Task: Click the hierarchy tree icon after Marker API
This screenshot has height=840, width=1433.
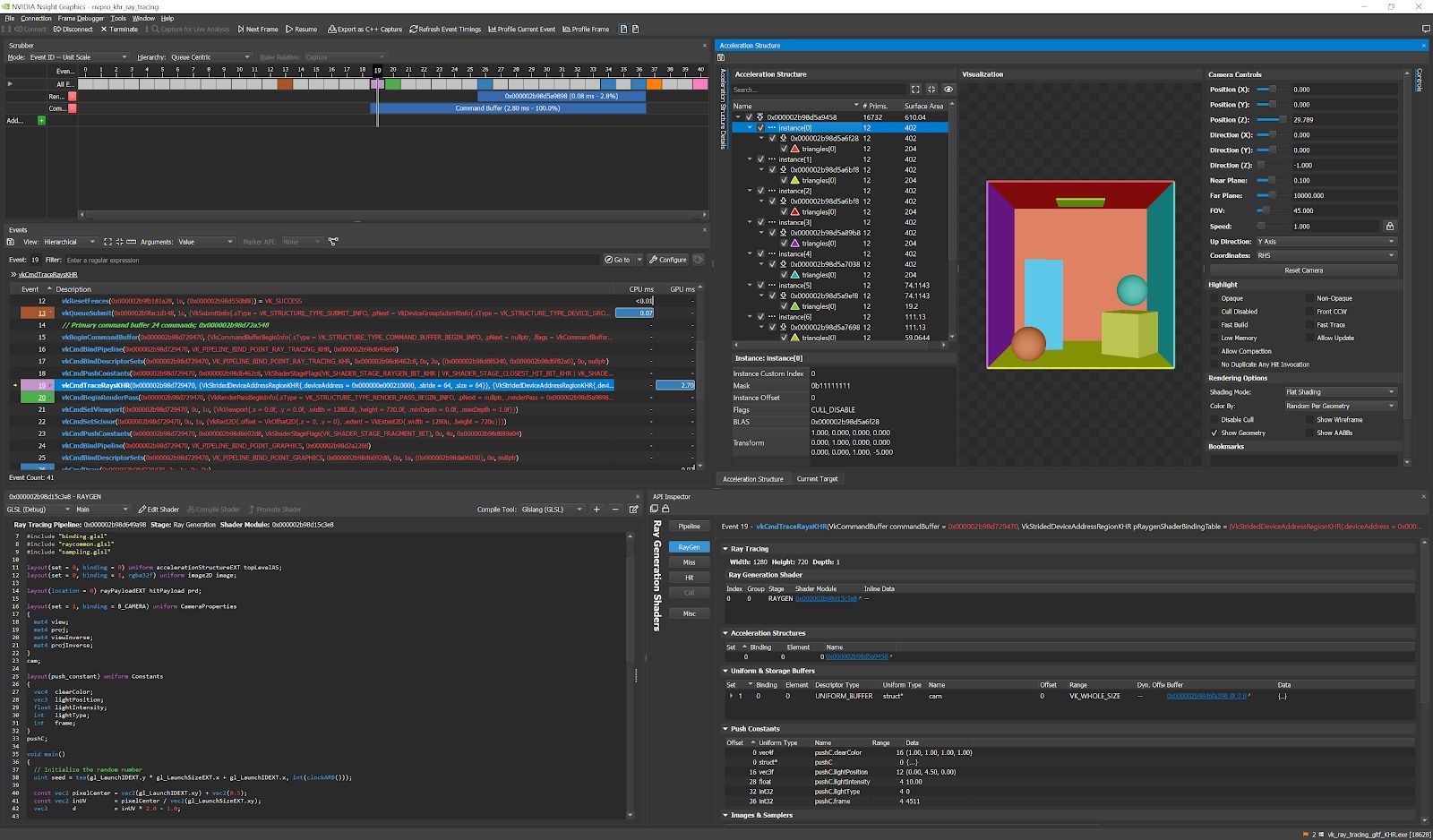Action: tap(333, 242)
